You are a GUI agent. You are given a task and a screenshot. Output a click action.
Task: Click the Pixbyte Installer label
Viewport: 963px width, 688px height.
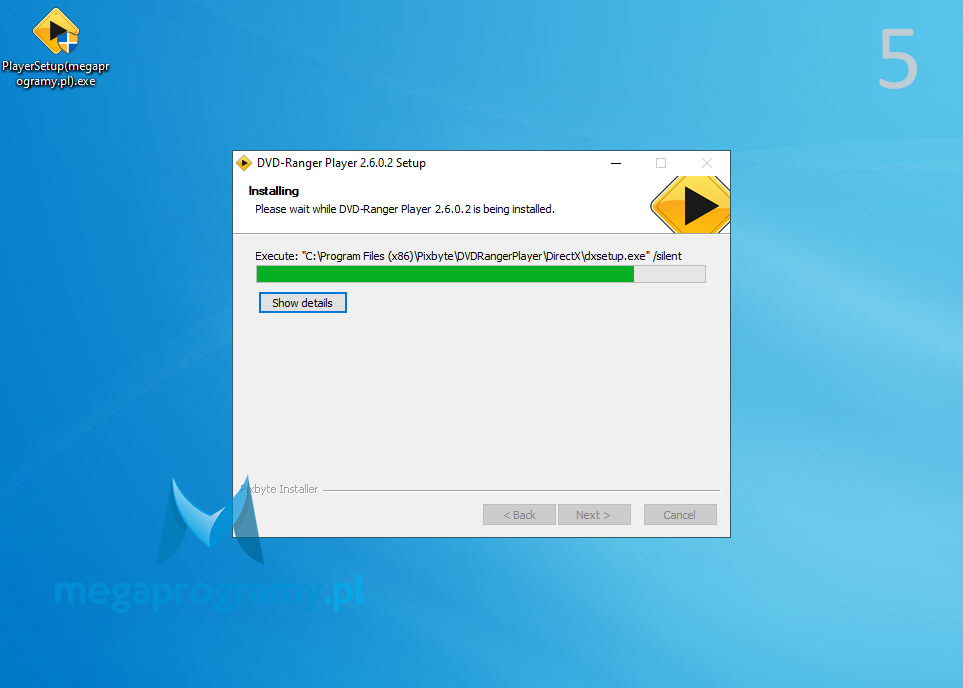pyautogui.click(x=279, y=489)
